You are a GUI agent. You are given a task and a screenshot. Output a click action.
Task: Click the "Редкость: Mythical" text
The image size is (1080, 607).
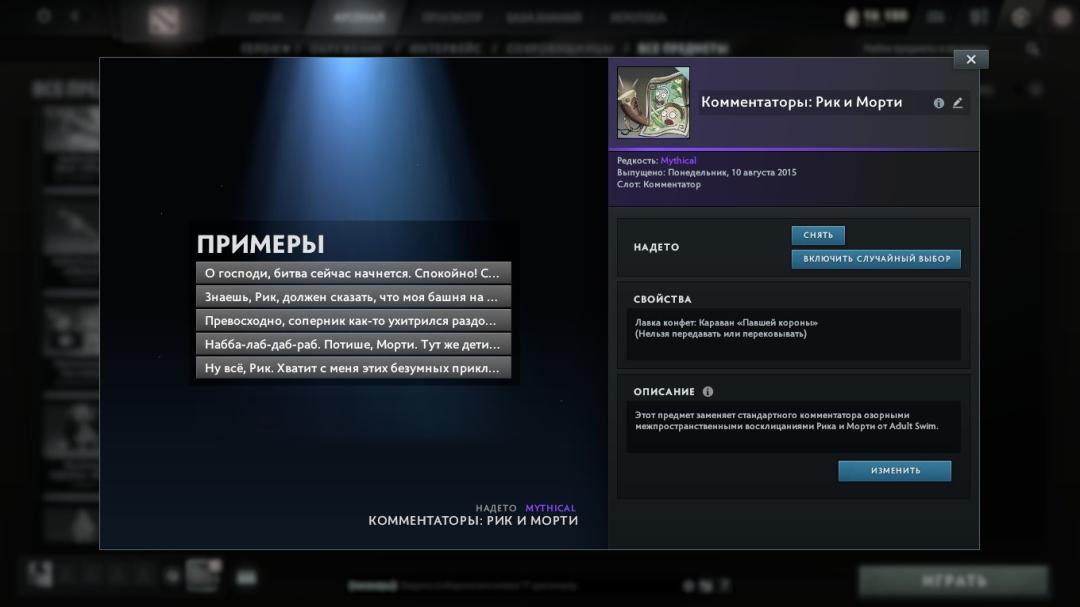[656, 161]
